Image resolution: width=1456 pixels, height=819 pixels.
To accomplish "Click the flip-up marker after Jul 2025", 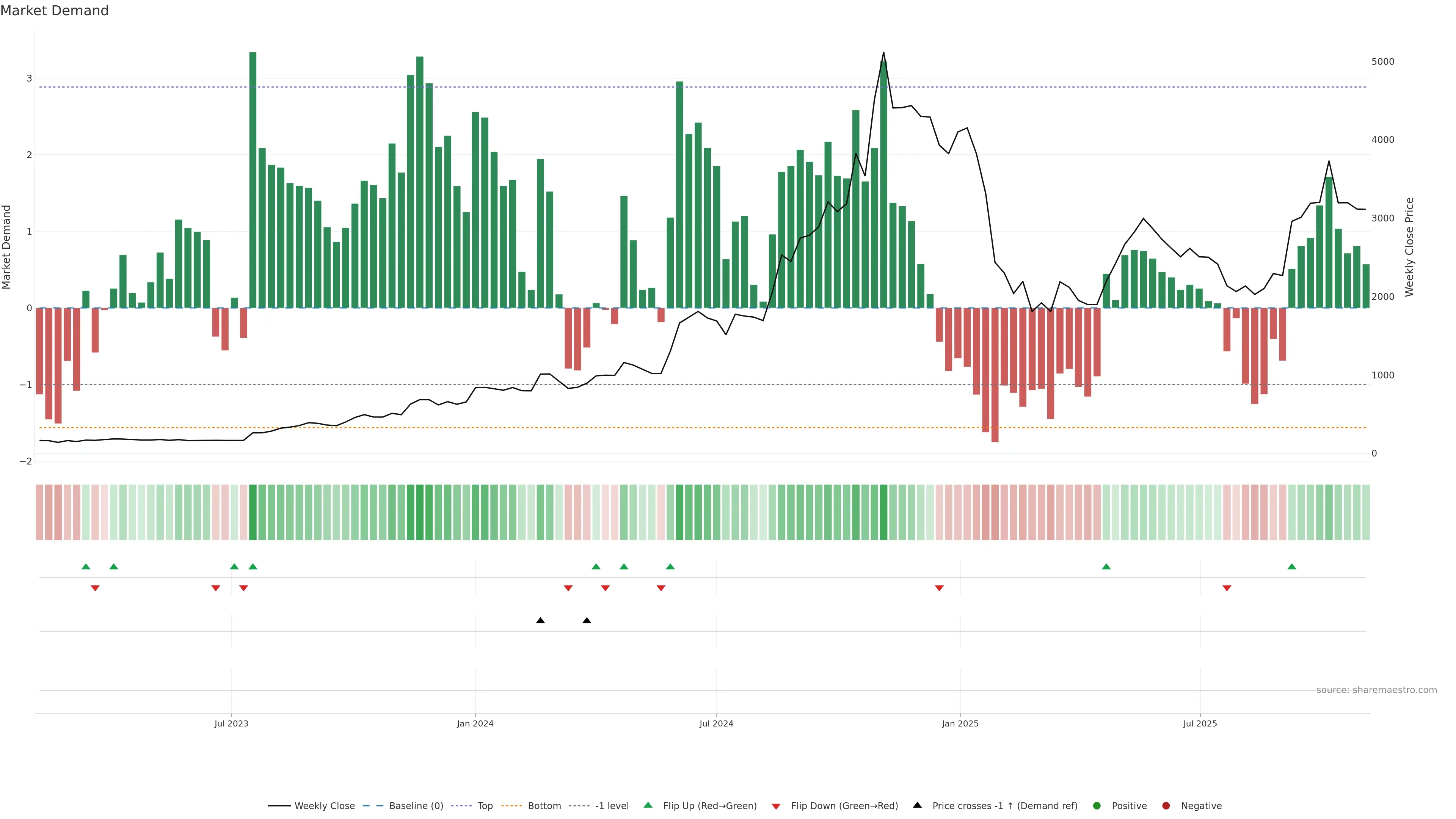I will pos(1291,566).
